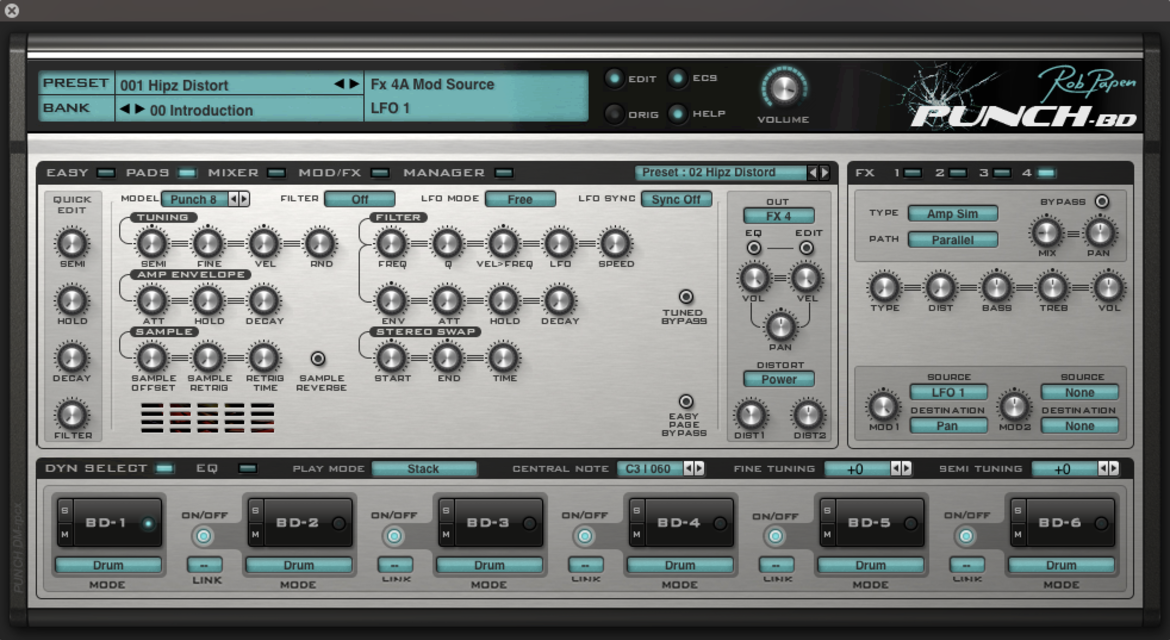The width and height of the screenshot is (1170, 640).
Task: Open the MOD/FX page tab
Action: click(x=343, y=173)
